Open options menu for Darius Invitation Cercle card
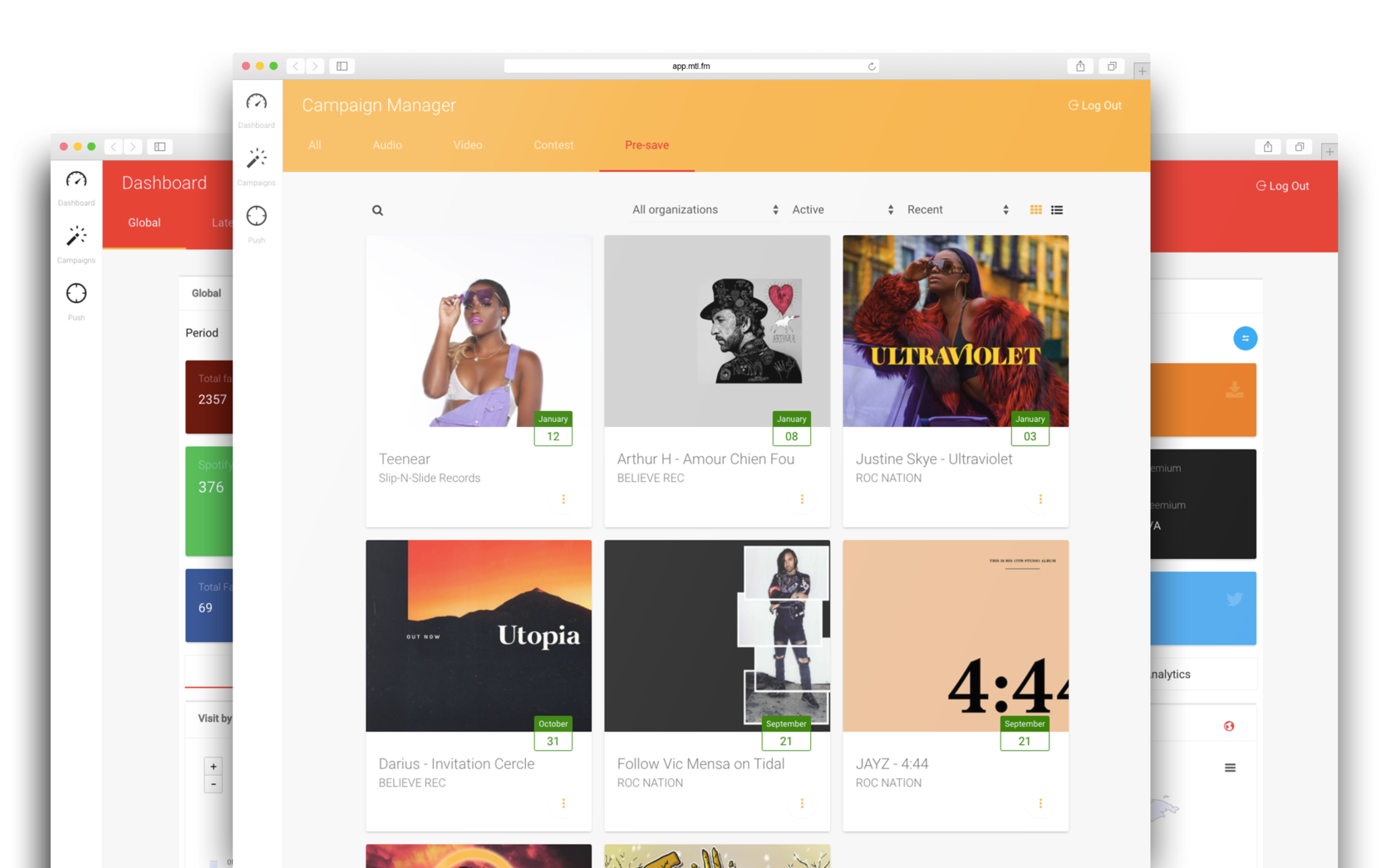 click(x=563, y=803)
